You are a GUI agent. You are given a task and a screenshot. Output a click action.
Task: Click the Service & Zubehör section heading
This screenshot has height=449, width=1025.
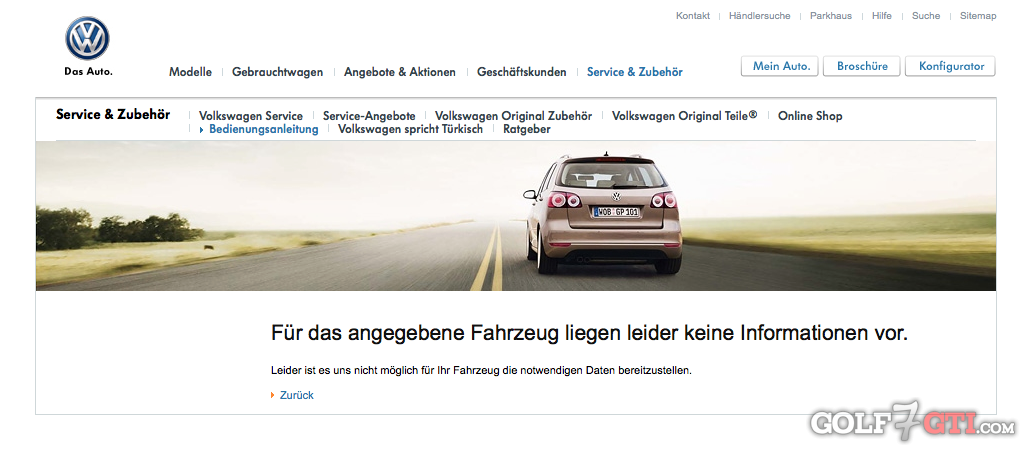click(113, 114)
